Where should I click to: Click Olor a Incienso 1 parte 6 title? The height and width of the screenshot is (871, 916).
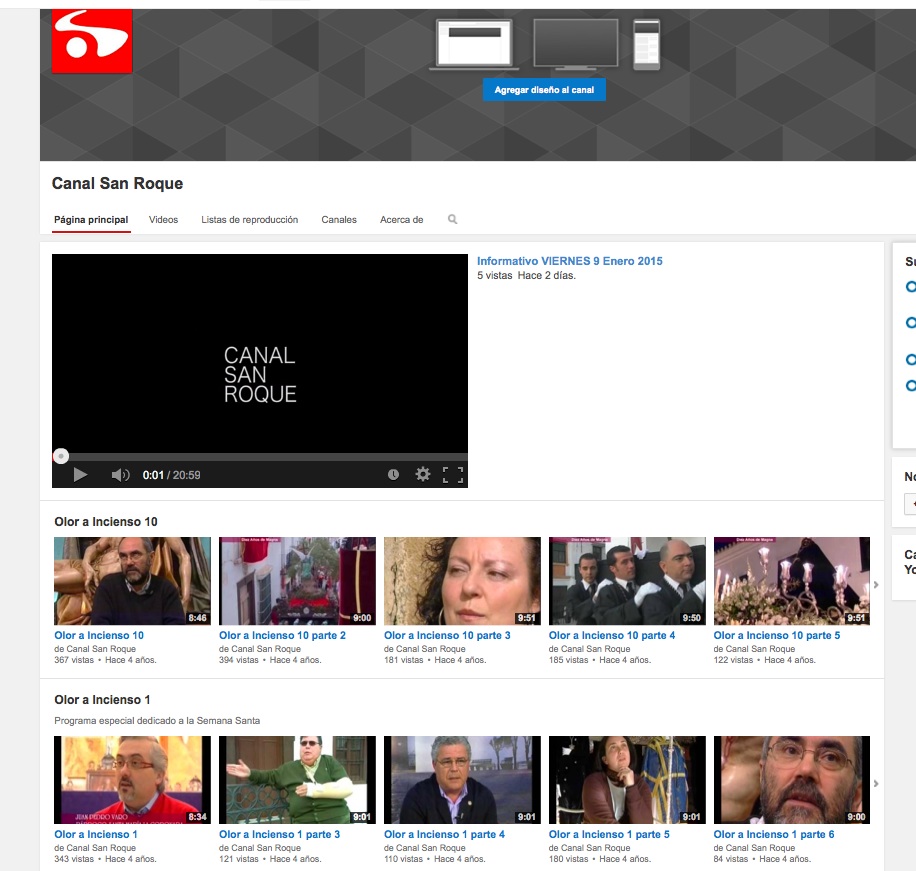(x=773, y=835)
